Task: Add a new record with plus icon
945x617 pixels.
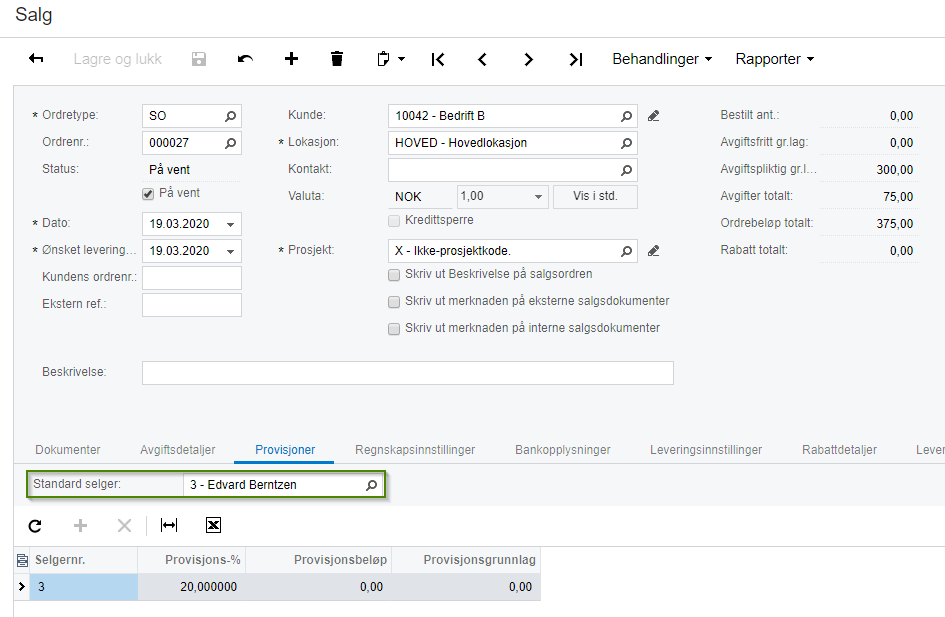Action: click(x=291, y=59)
